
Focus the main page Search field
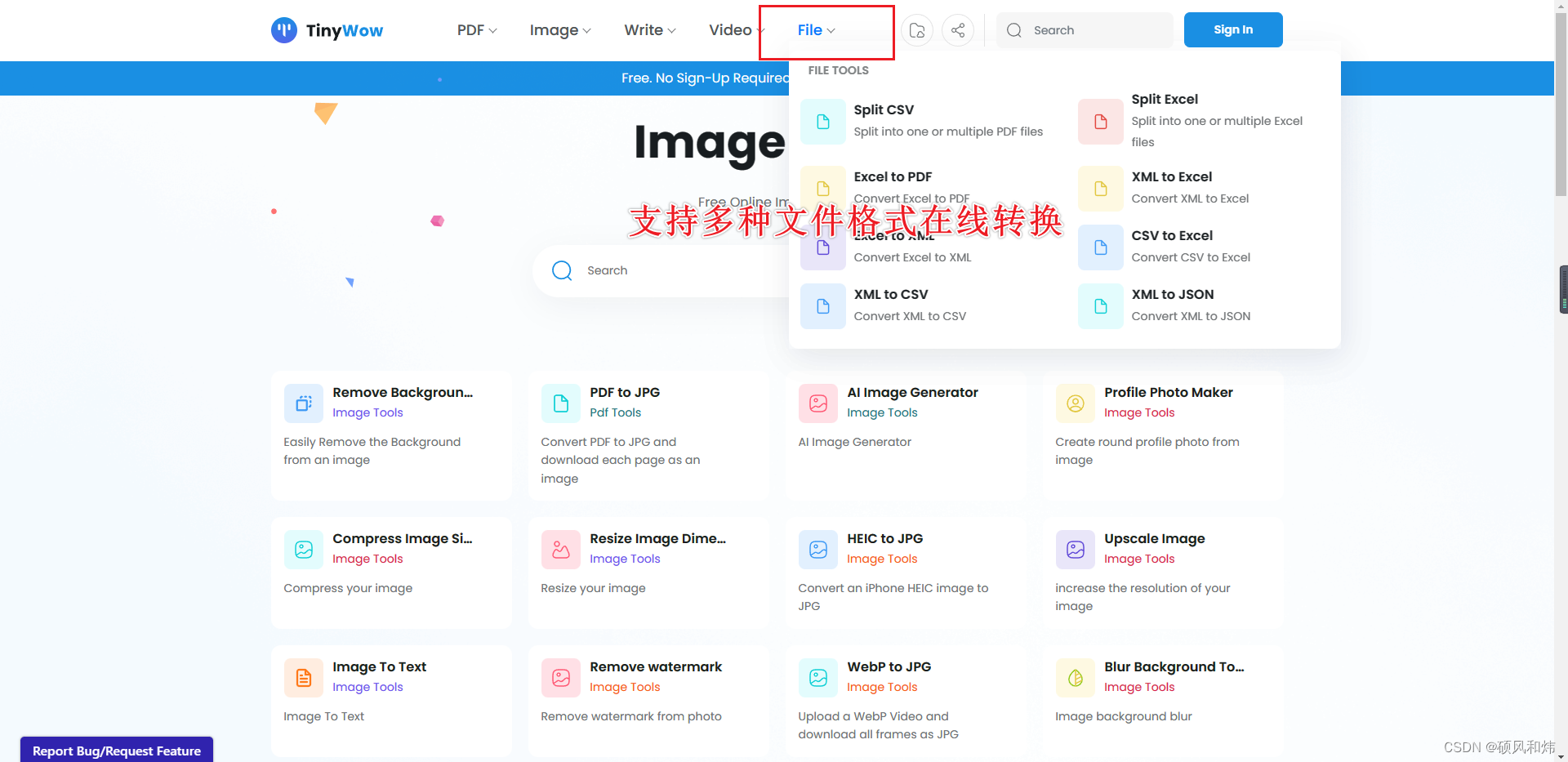point(661,270)
